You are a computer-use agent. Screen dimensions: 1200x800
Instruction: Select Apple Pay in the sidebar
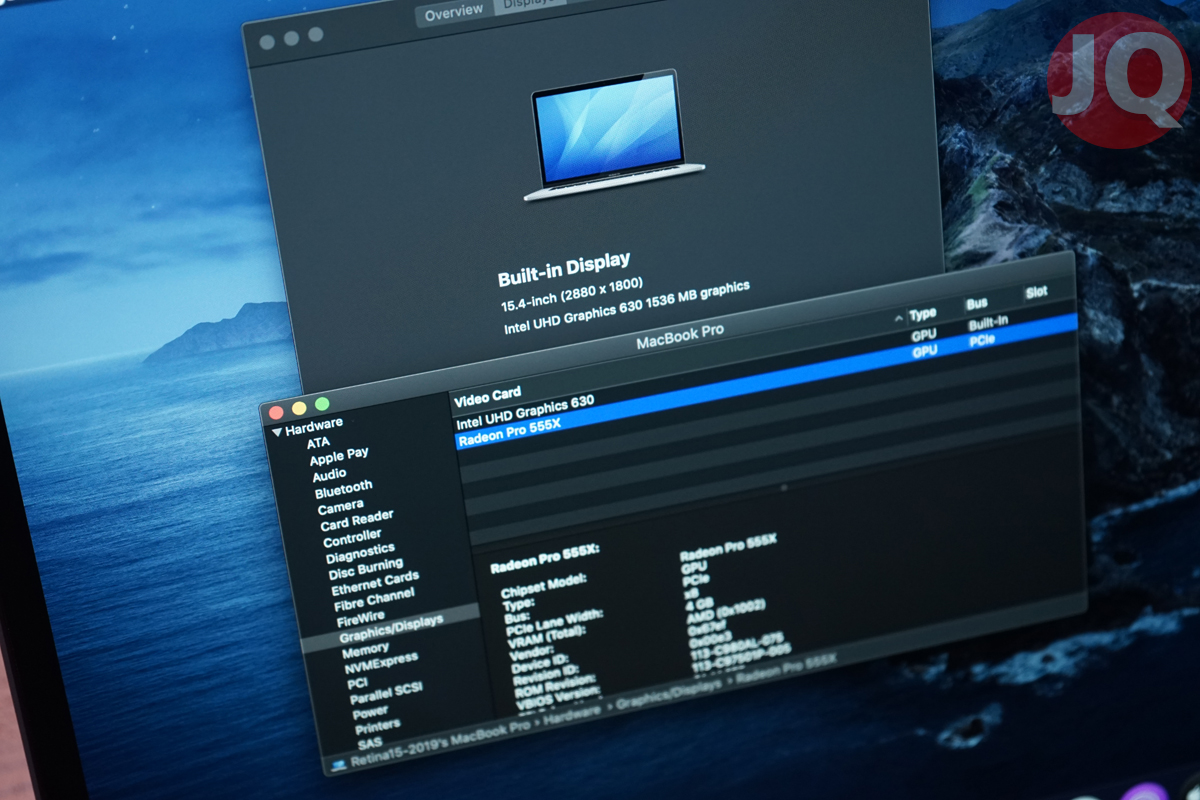click(x=339, y=457)
